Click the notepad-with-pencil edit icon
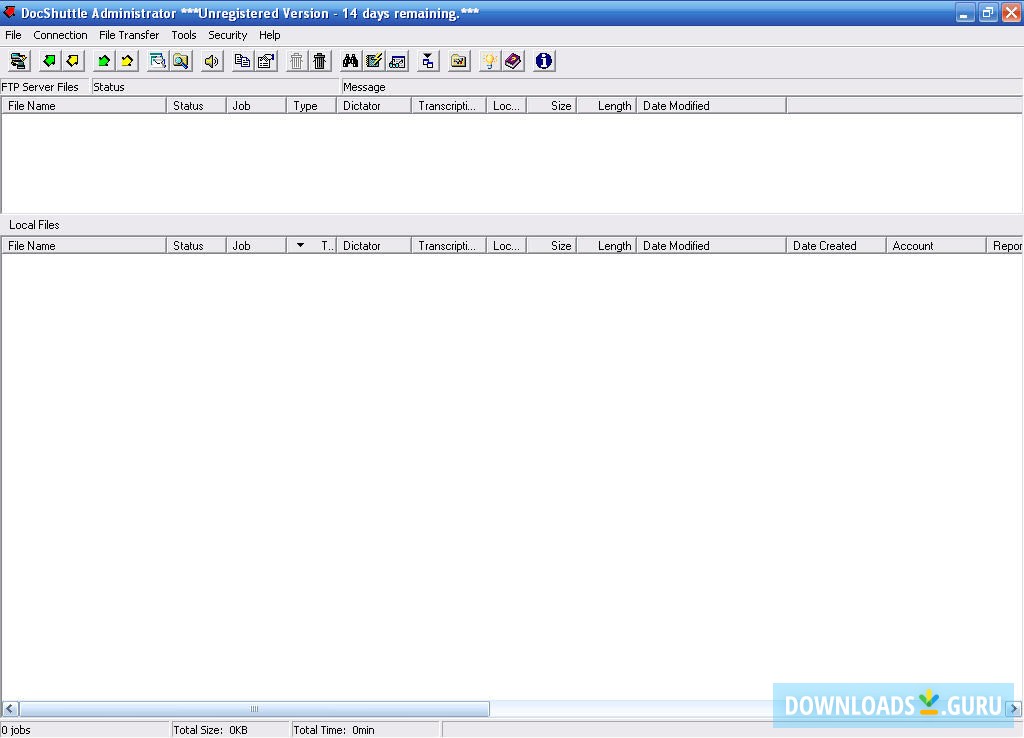This screenshot has height=738, width=1024. click(374, 61)
